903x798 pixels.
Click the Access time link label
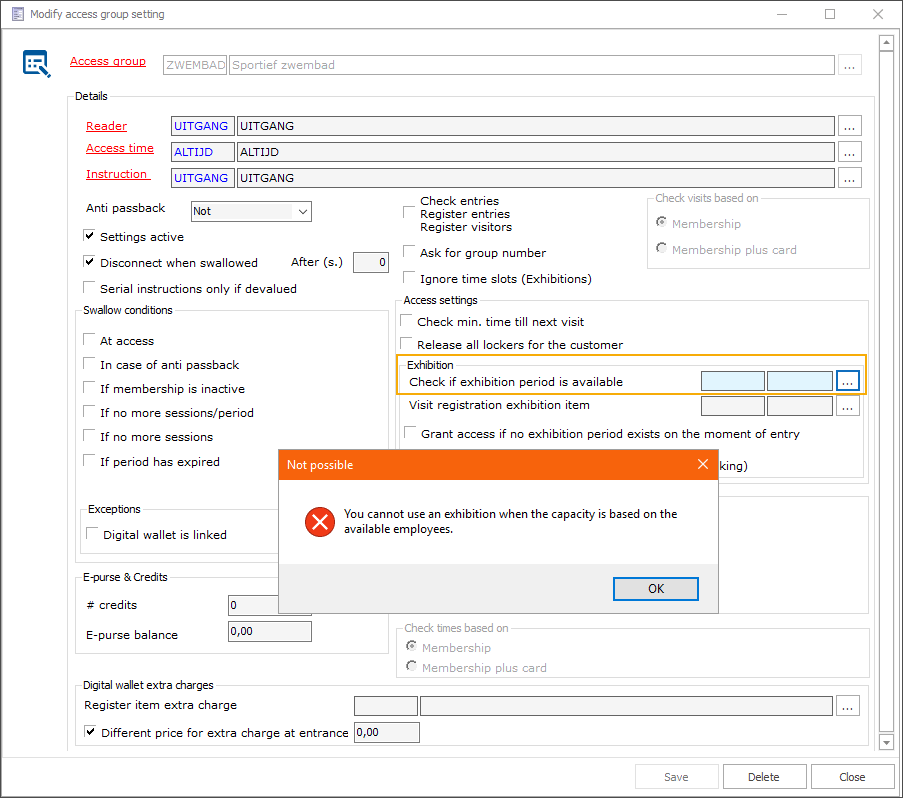[120, 148]
